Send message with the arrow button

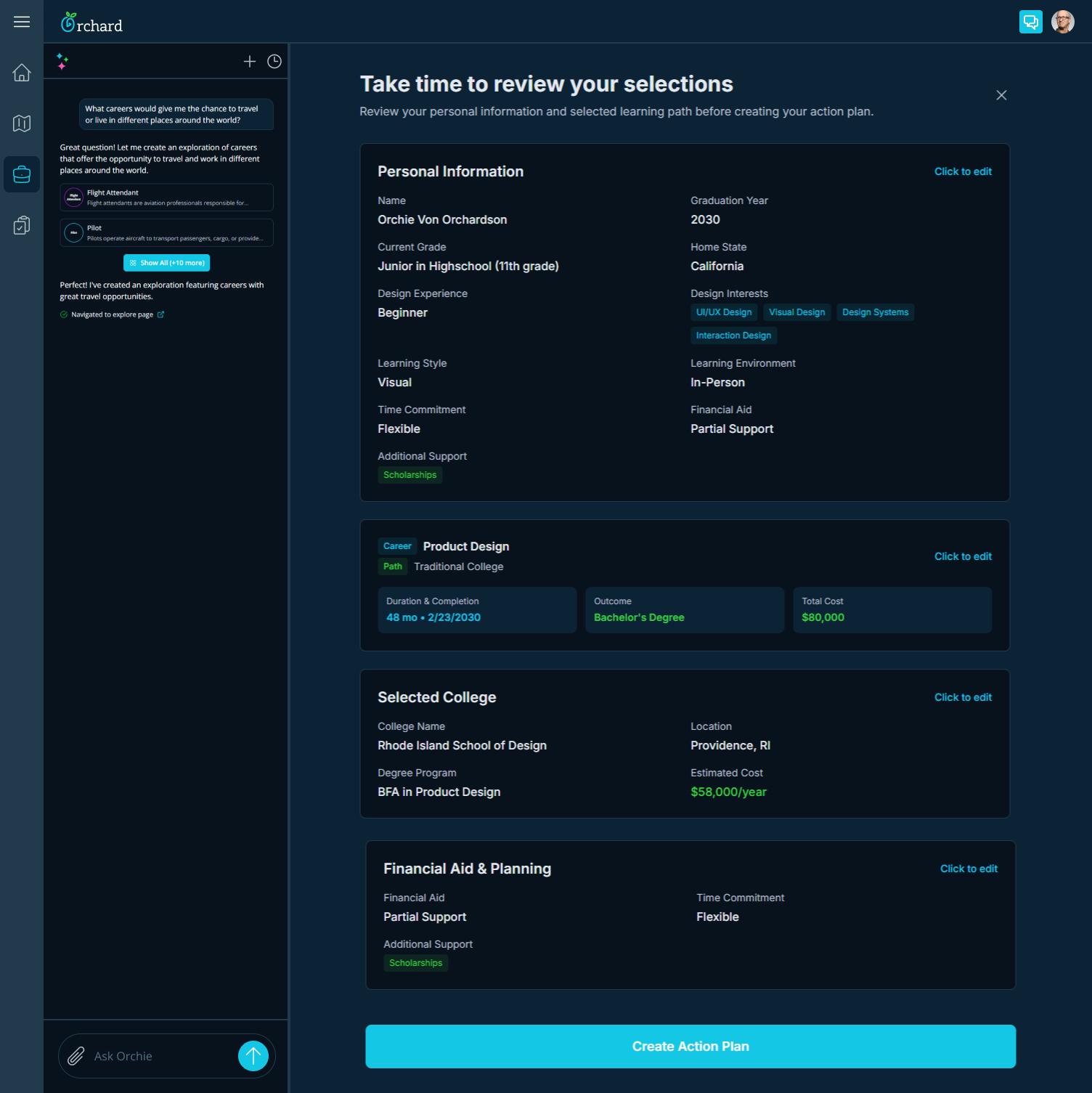click(x=253, y=1056)
